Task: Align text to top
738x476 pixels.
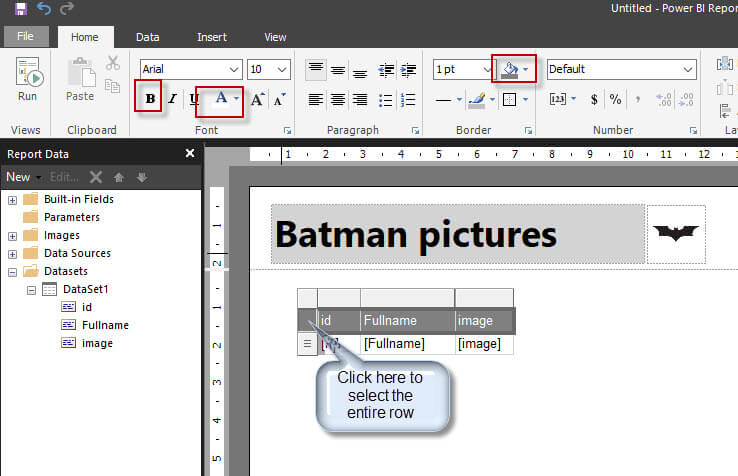Action: (x=316, y=70)
